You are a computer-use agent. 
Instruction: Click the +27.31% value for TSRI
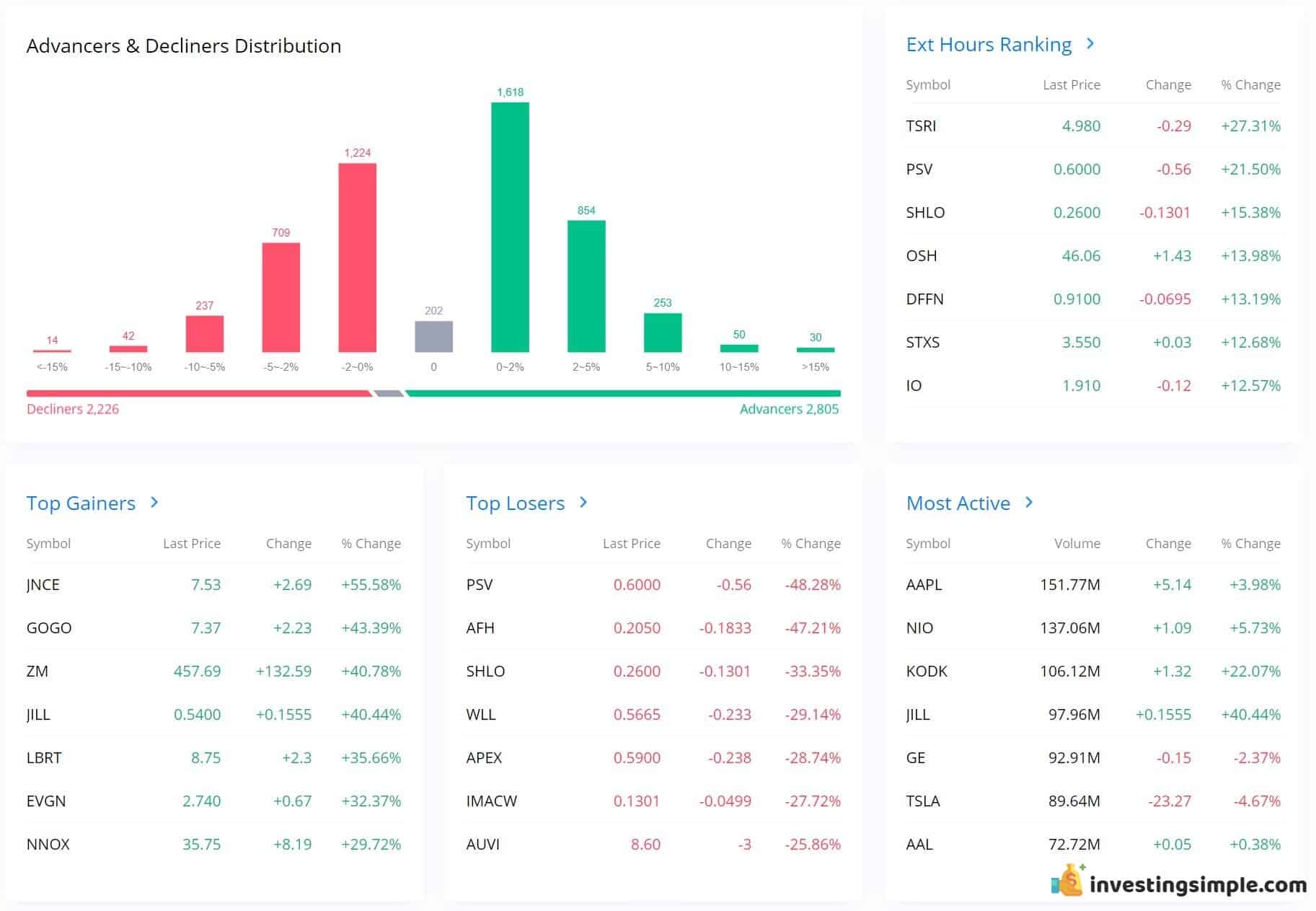click(x=1250, y=126)
